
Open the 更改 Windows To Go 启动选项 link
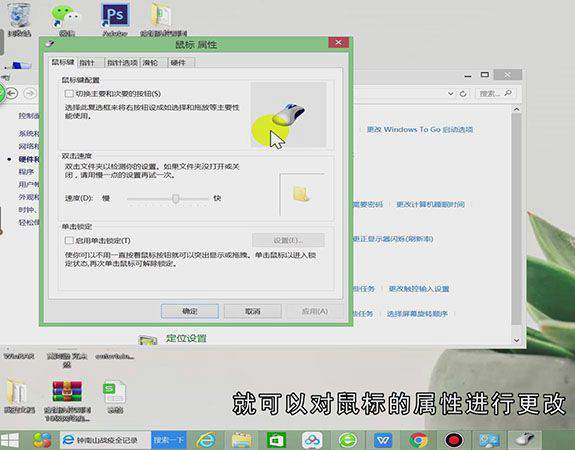420,129
